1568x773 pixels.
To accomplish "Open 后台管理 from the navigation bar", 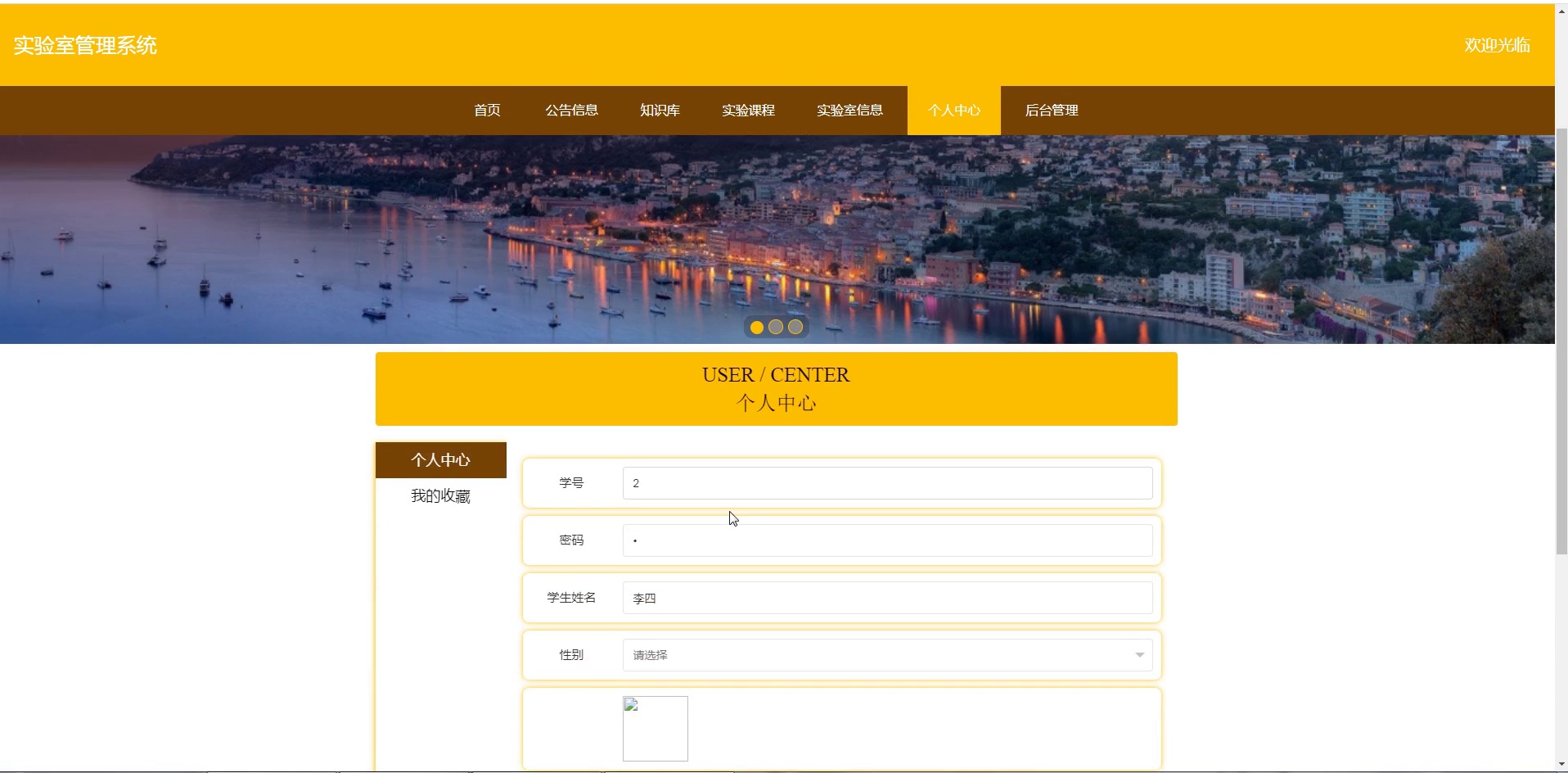I will pos(1052,110).
